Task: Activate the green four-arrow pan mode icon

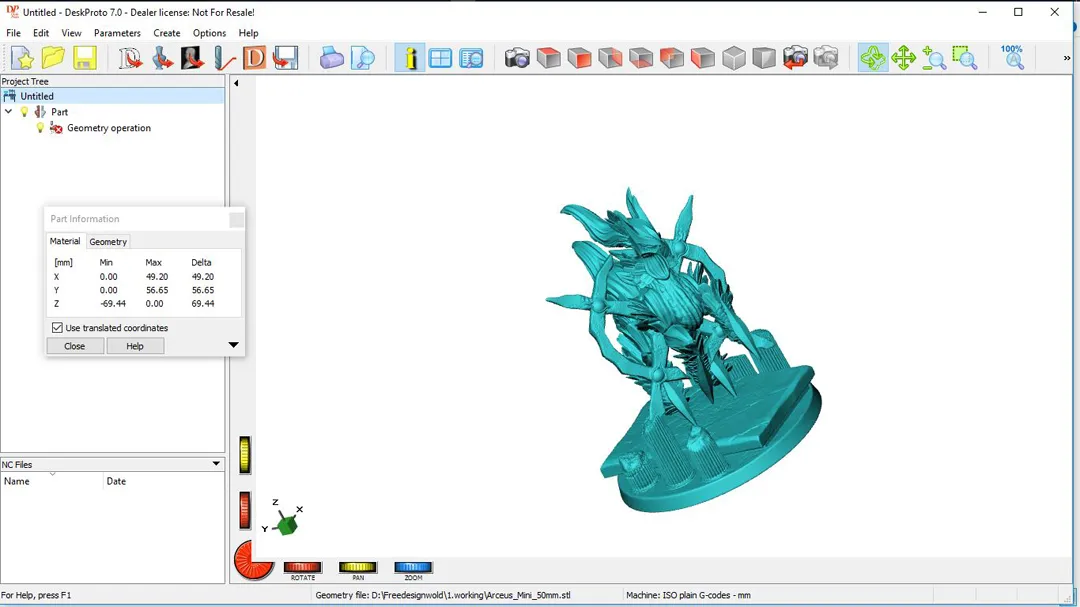Action: click(x=903, y=58)
